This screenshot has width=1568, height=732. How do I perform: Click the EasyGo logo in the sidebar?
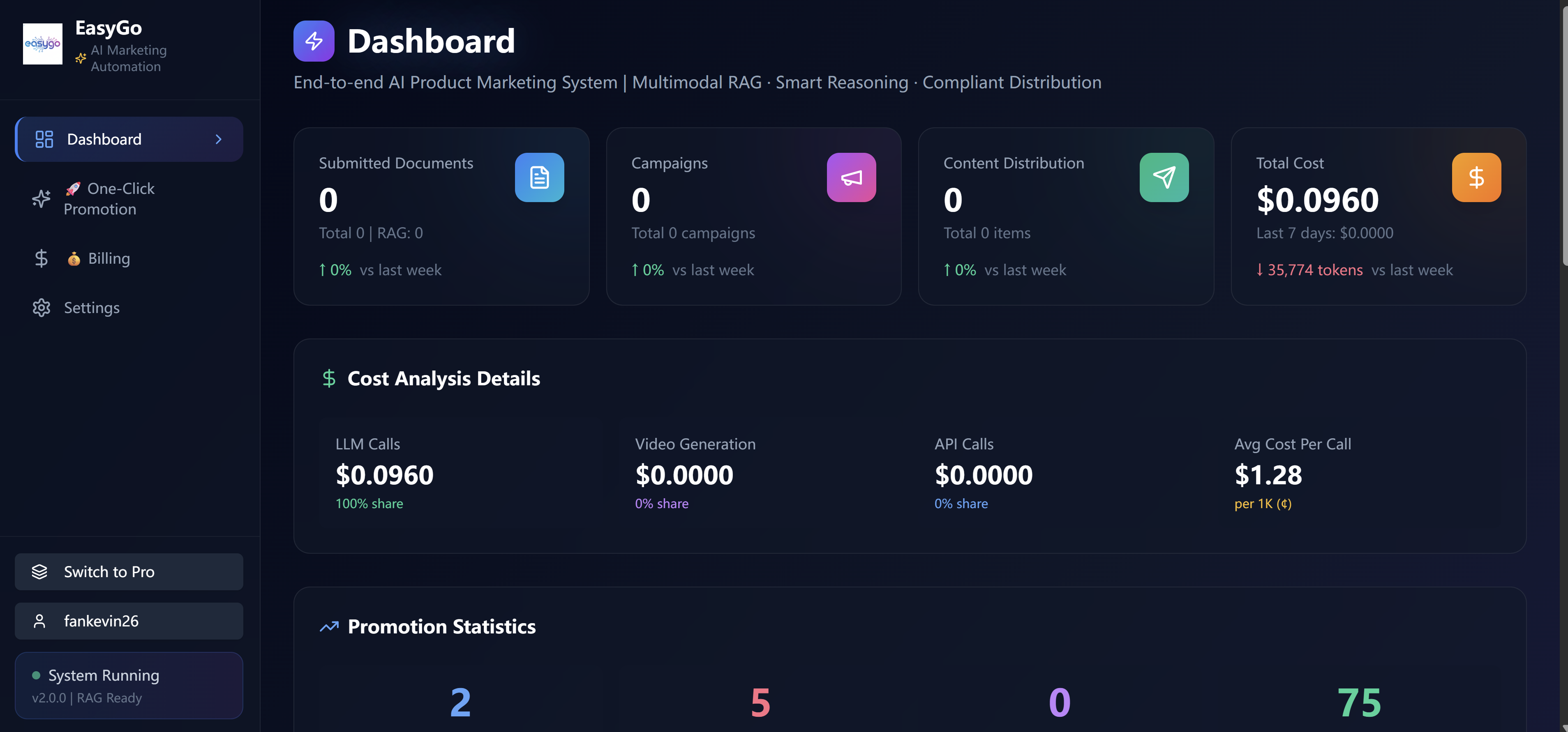pyautogui.click(x=43, y=43)
